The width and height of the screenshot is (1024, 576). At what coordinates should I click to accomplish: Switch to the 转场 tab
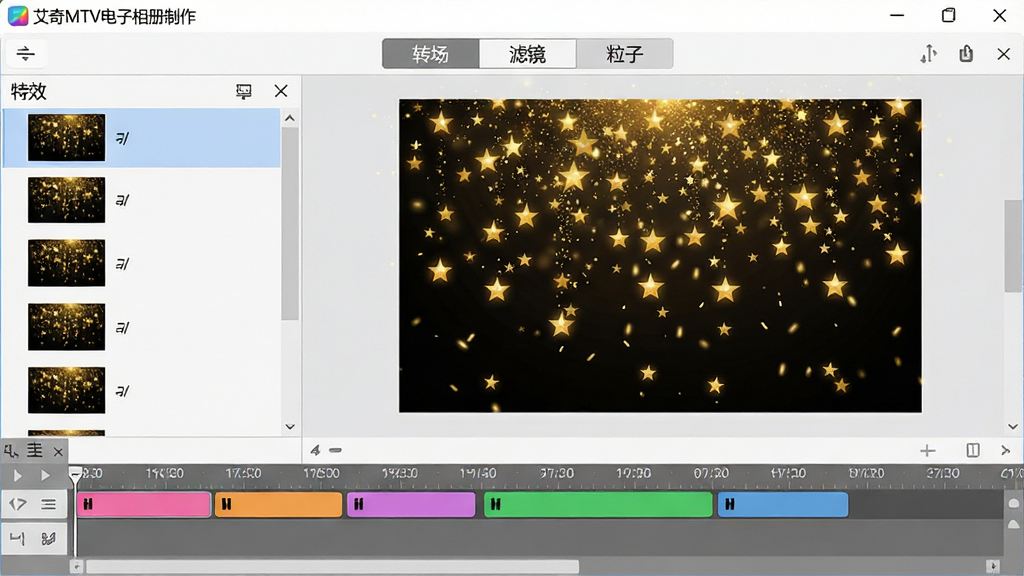click(x=430, y=54)
